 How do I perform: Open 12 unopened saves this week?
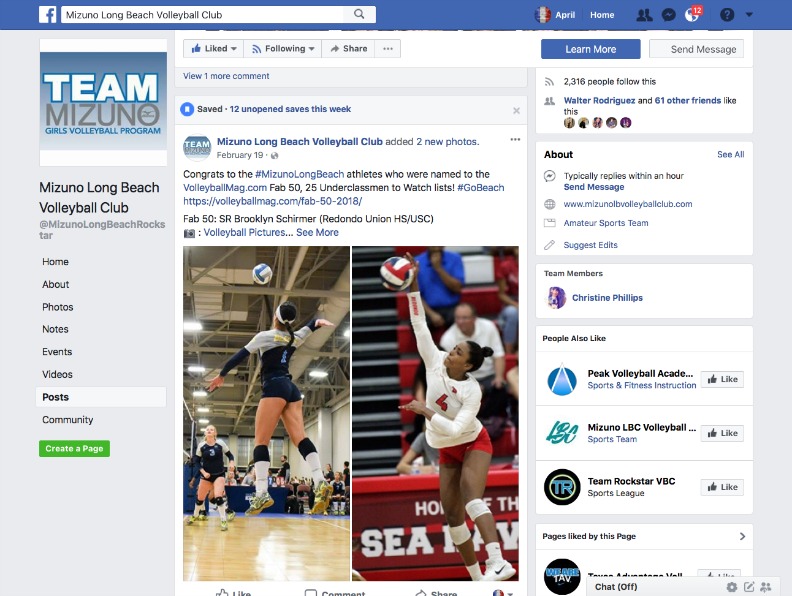click(x=290, y=109)
